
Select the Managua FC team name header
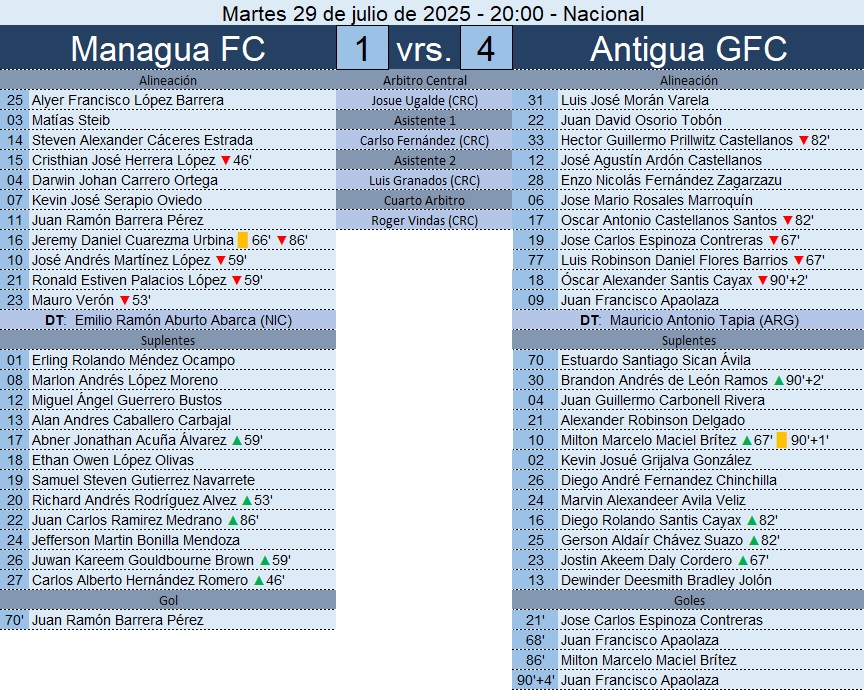click(168, 49)
